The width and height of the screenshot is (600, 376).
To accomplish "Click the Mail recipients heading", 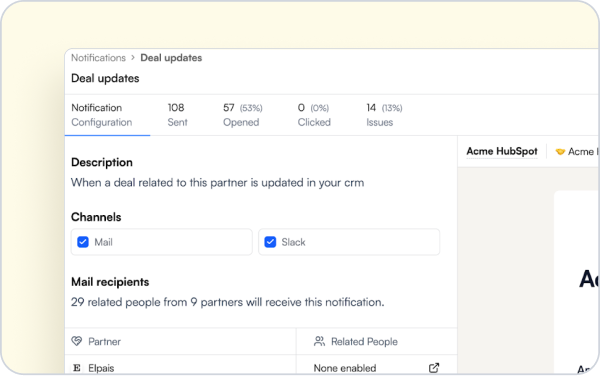I will (110, 282).
